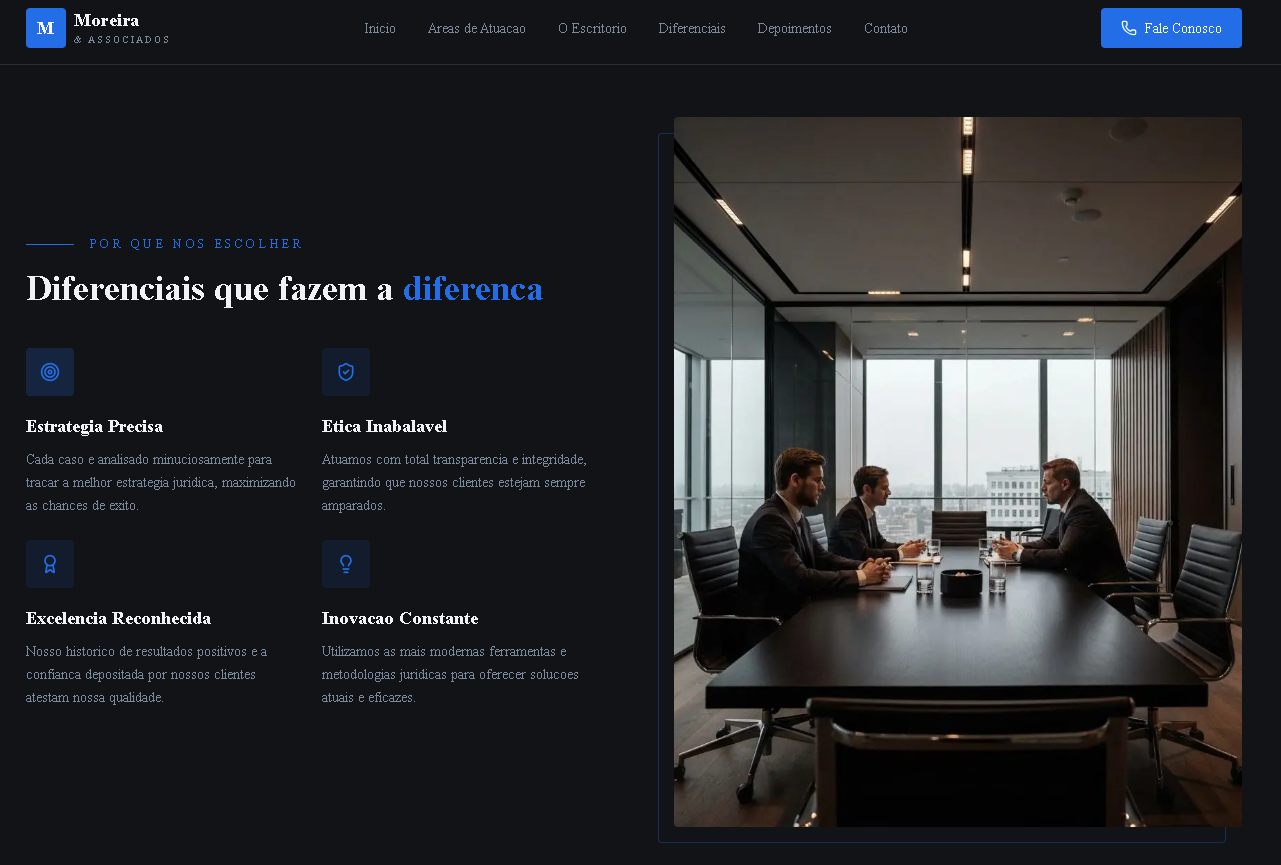1281x865 pixels.
Task: Click the blue word diferenca in headline
Action: click(x=473, y=289)
